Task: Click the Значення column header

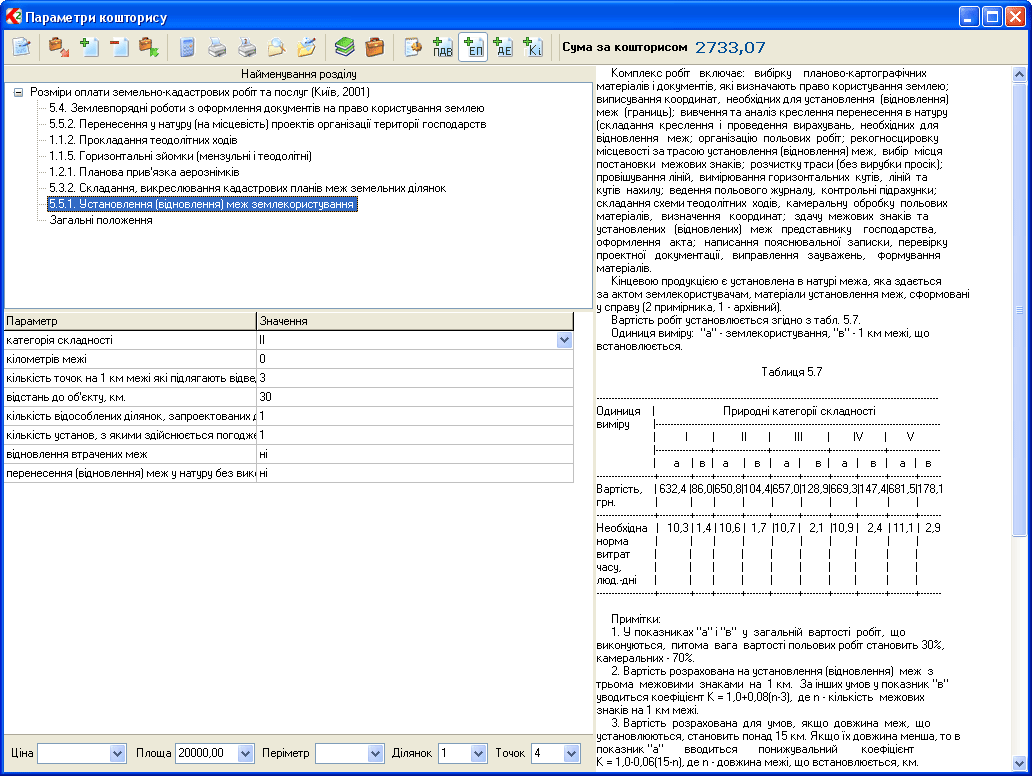Action: 414,321
